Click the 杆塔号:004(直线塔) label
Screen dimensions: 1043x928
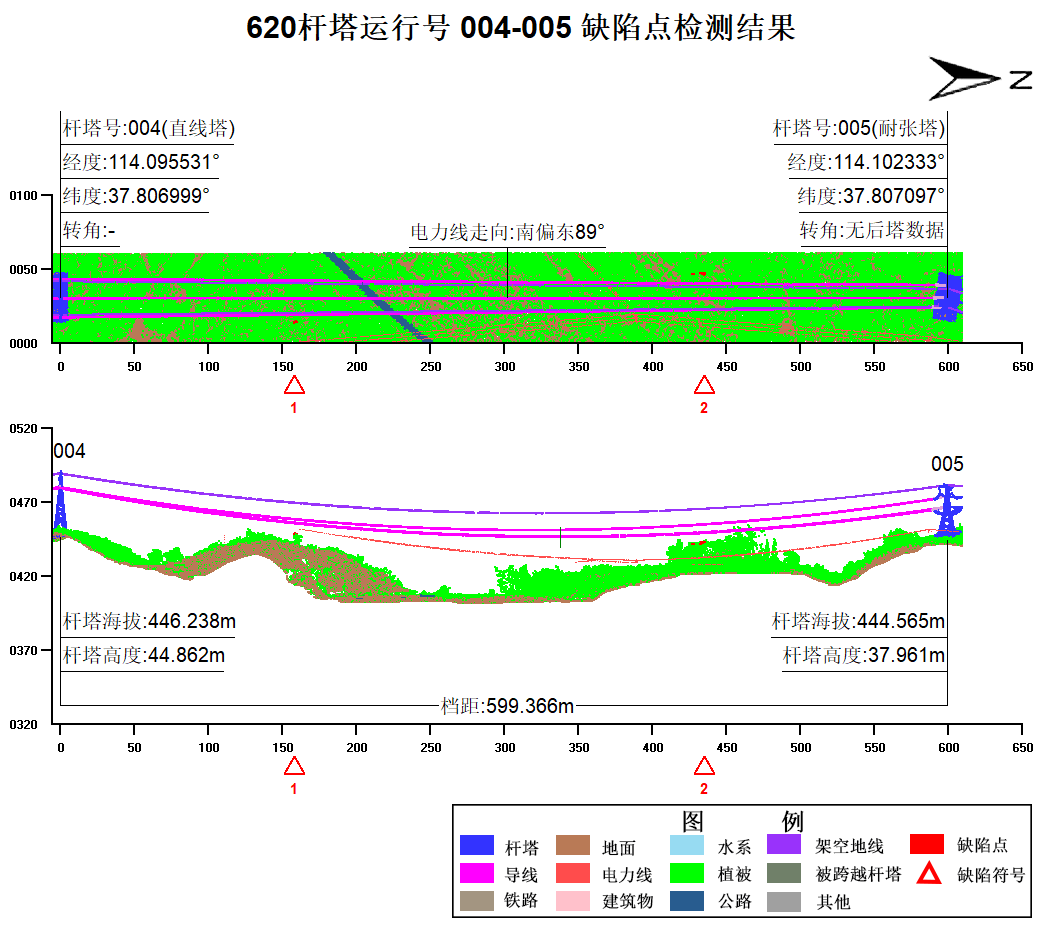[x=148, y=128]
